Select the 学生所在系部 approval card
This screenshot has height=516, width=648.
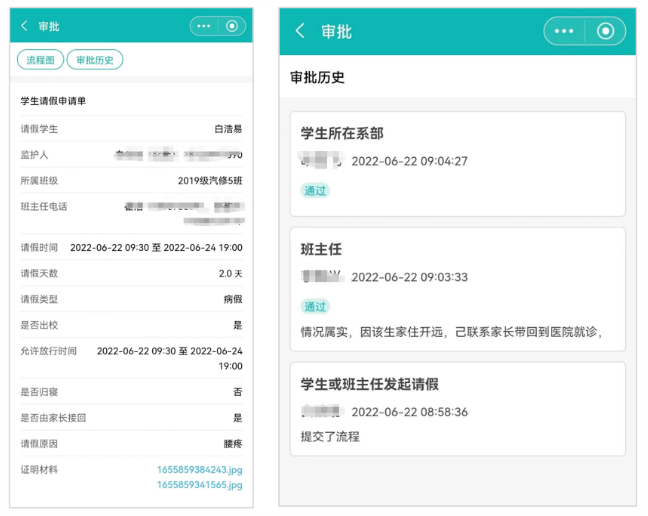457,163
